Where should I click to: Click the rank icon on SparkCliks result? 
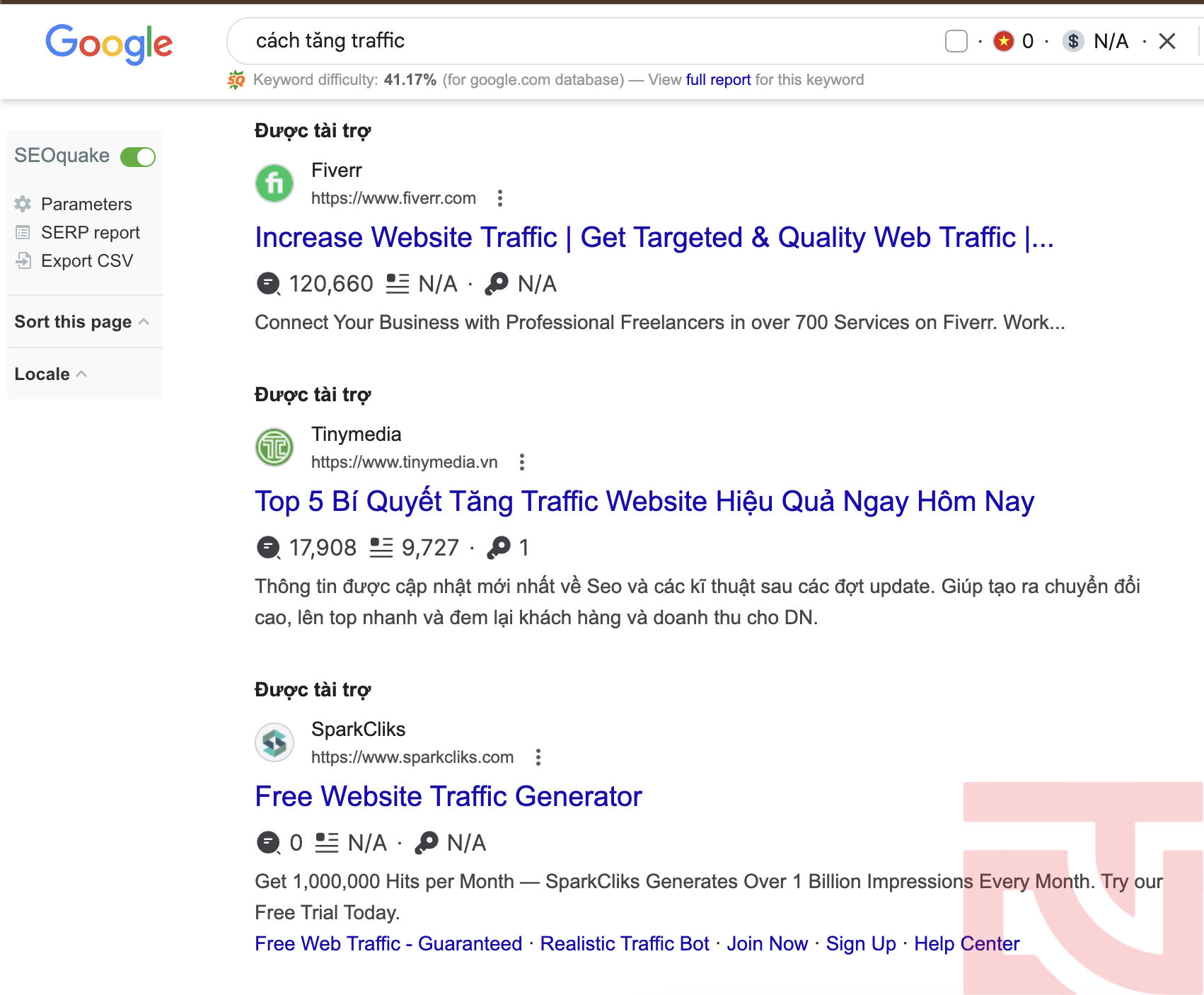268,843
